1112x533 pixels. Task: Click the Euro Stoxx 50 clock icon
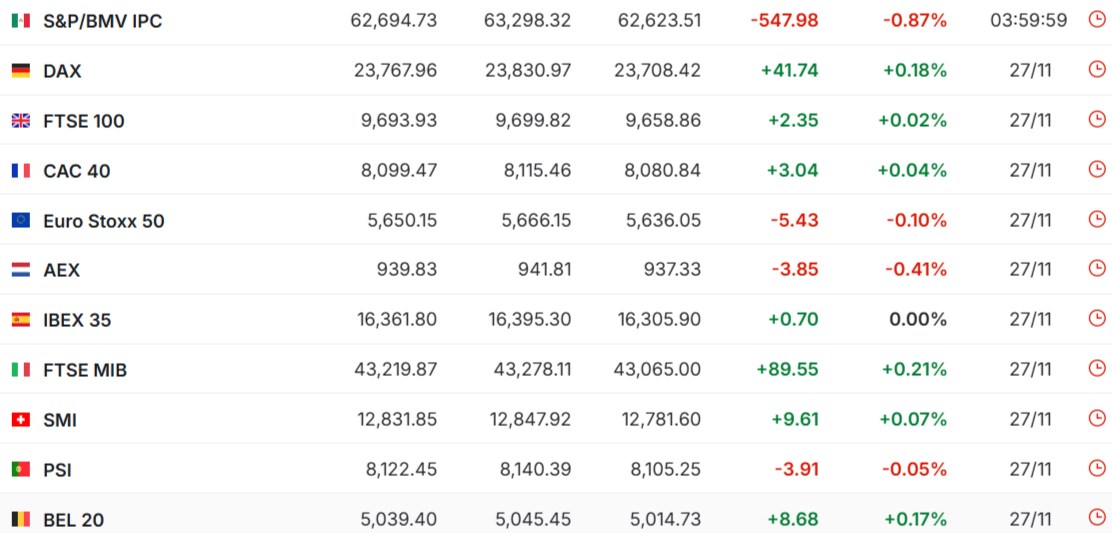click(1096, 220)
